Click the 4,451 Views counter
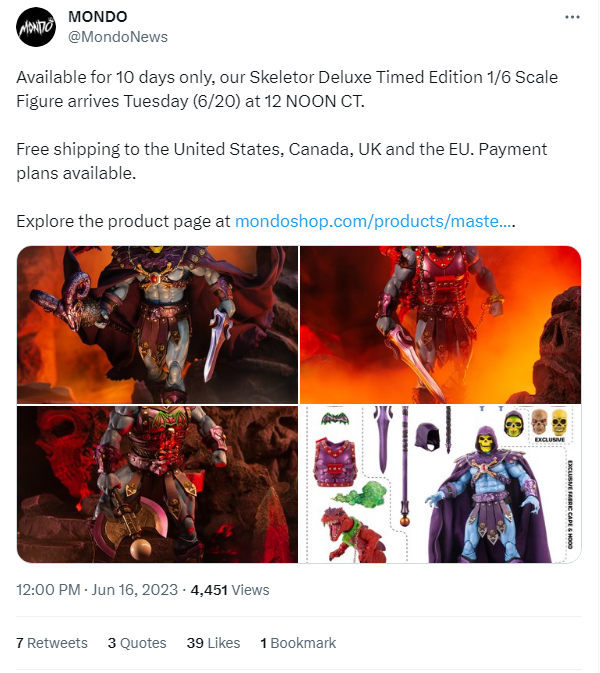 [230, 590]
